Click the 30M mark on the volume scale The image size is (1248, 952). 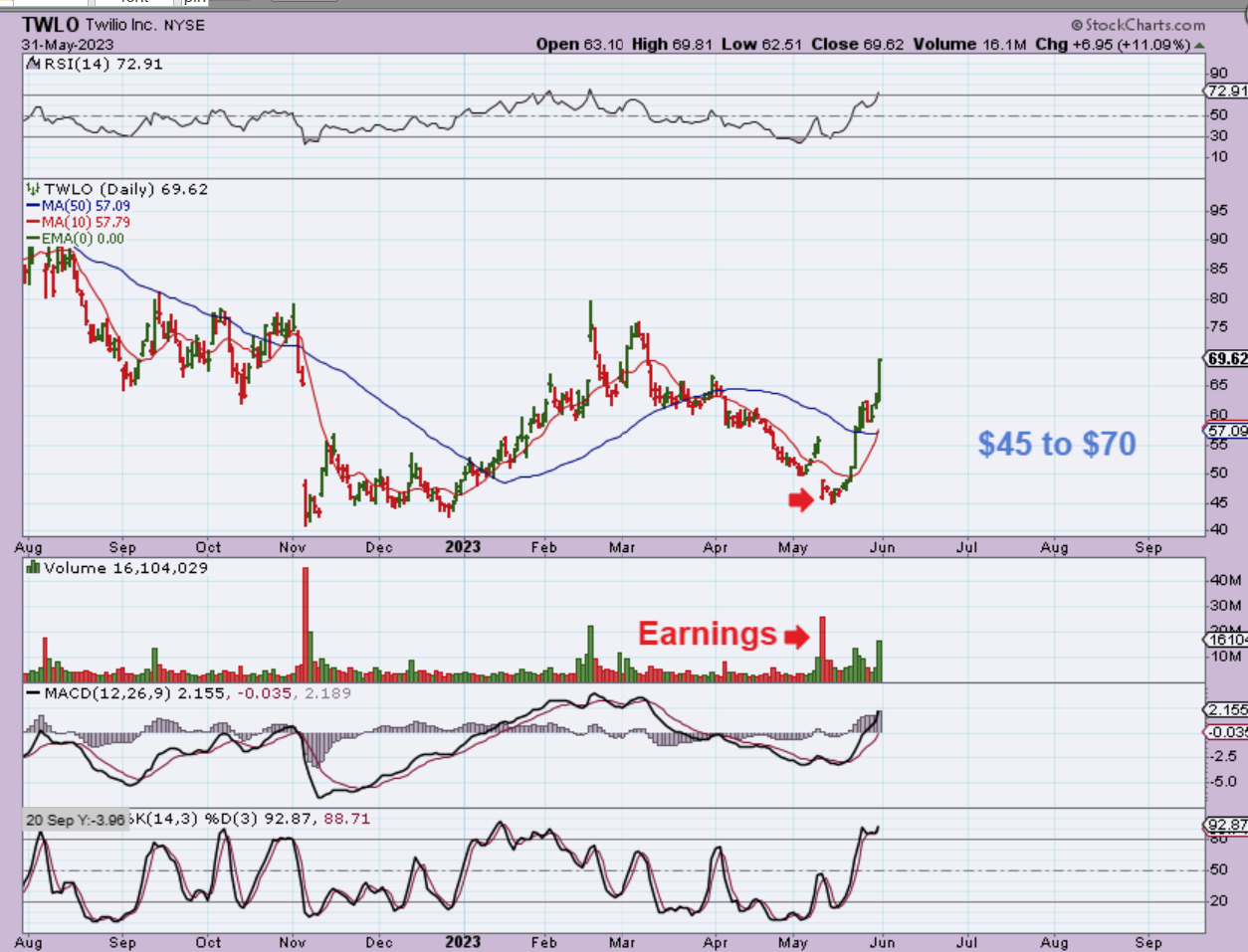(1226, 606)
